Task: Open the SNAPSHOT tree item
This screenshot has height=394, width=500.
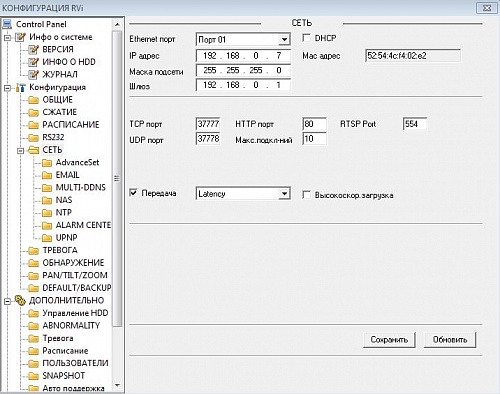Action: 63,376
